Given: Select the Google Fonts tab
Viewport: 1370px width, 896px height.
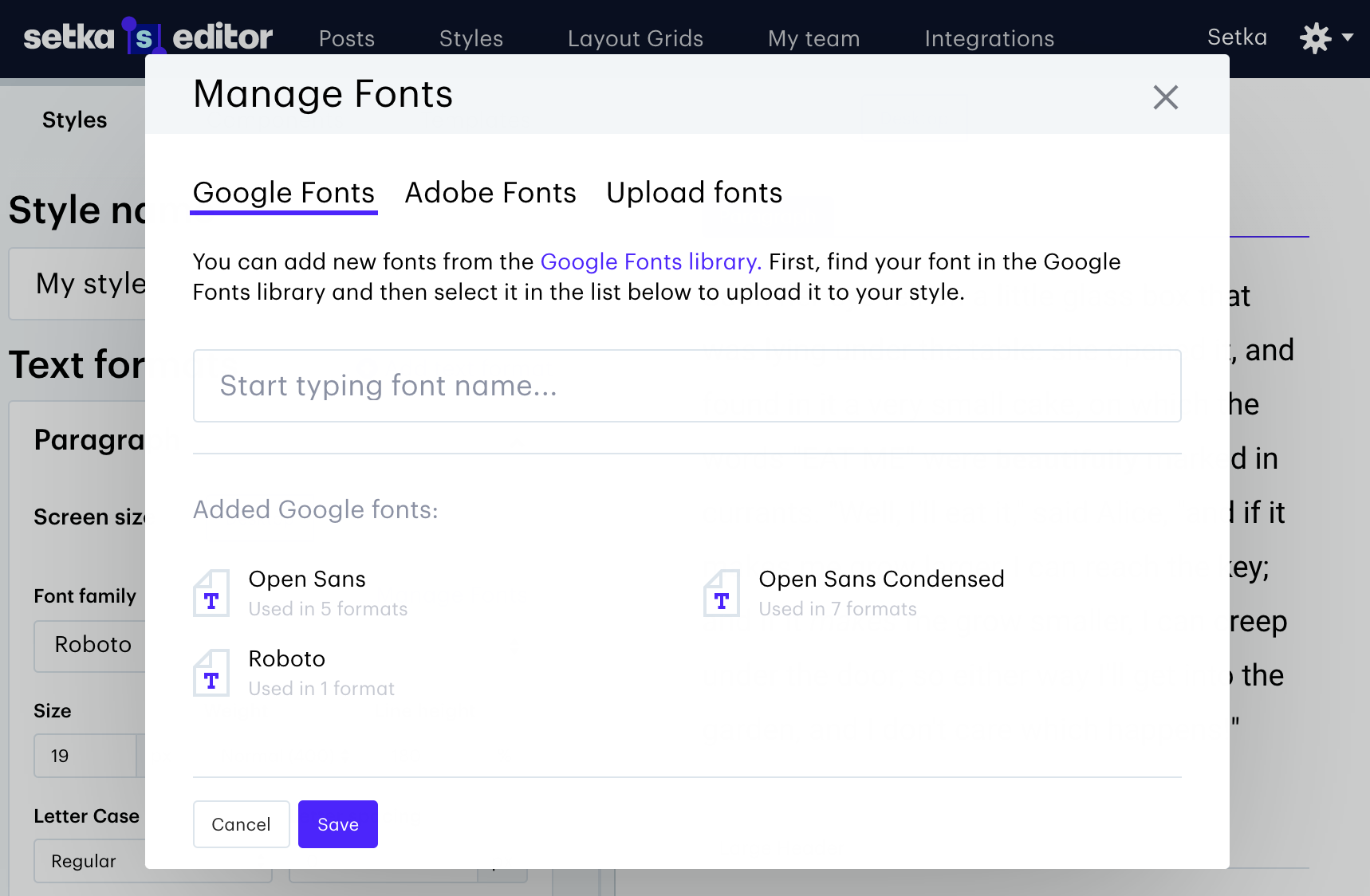Looking at the screenshot, I should click(x=284, y=193).
